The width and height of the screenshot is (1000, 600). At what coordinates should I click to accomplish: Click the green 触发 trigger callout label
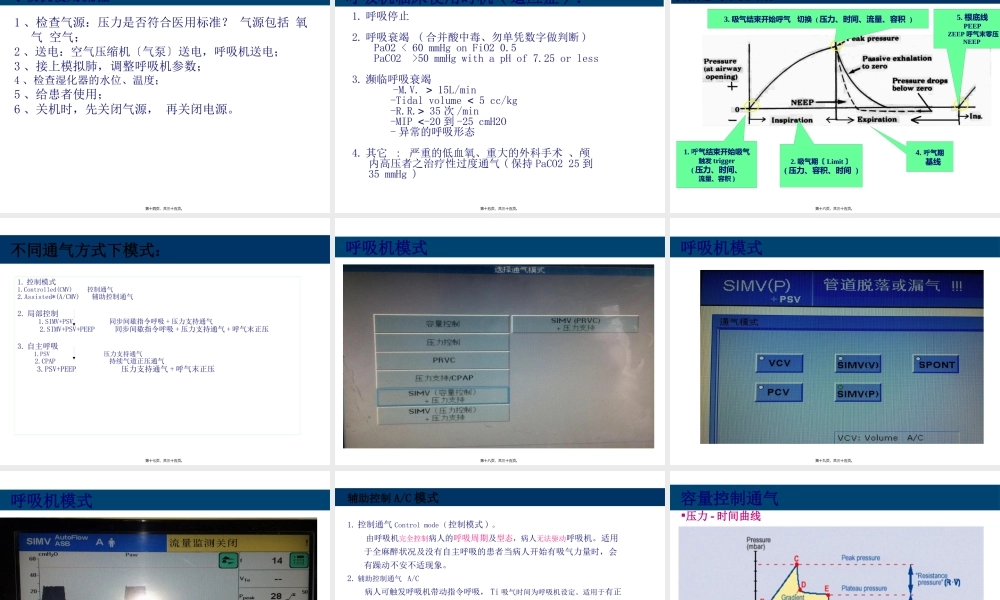tap(716, 165)
